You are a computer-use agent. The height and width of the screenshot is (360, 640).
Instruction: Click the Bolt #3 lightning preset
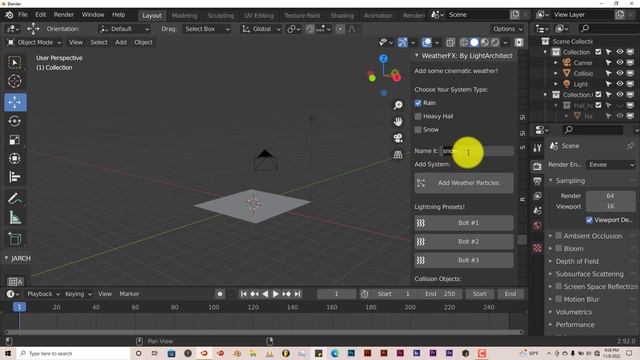[464, 260]
